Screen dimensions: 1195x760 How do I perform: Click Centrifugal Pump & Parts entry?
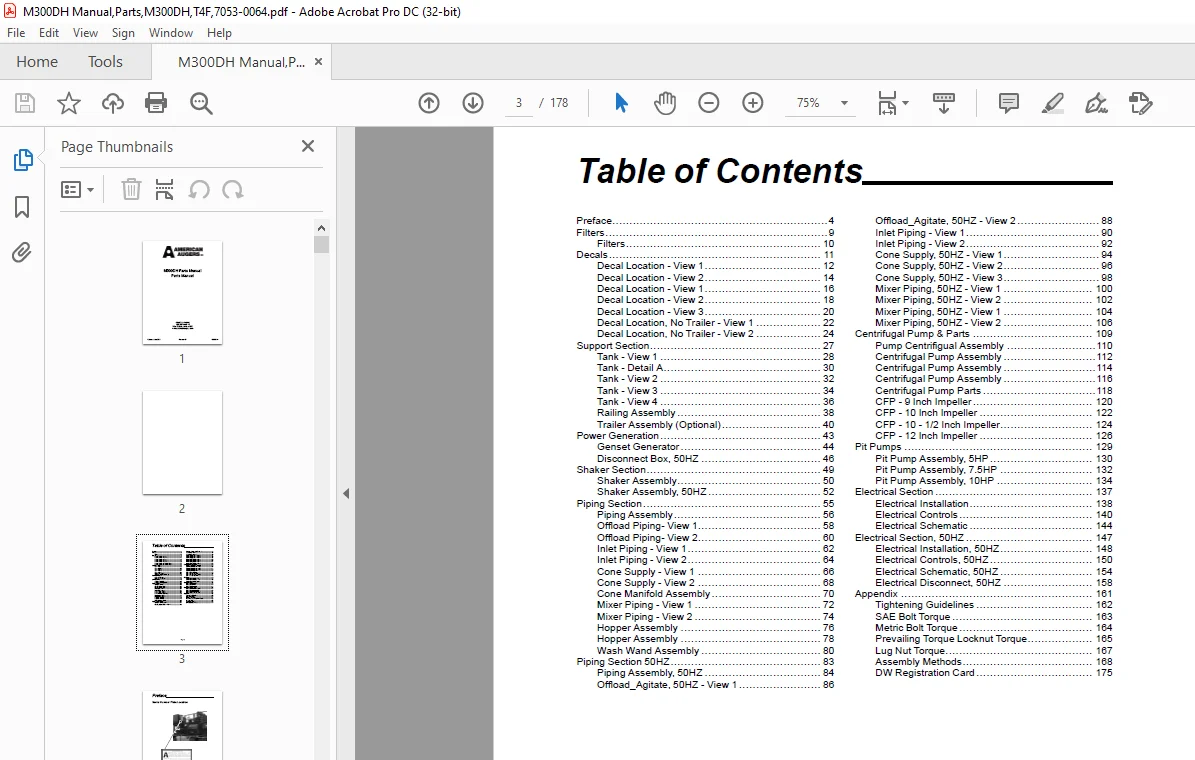click(x=984, y=334)
